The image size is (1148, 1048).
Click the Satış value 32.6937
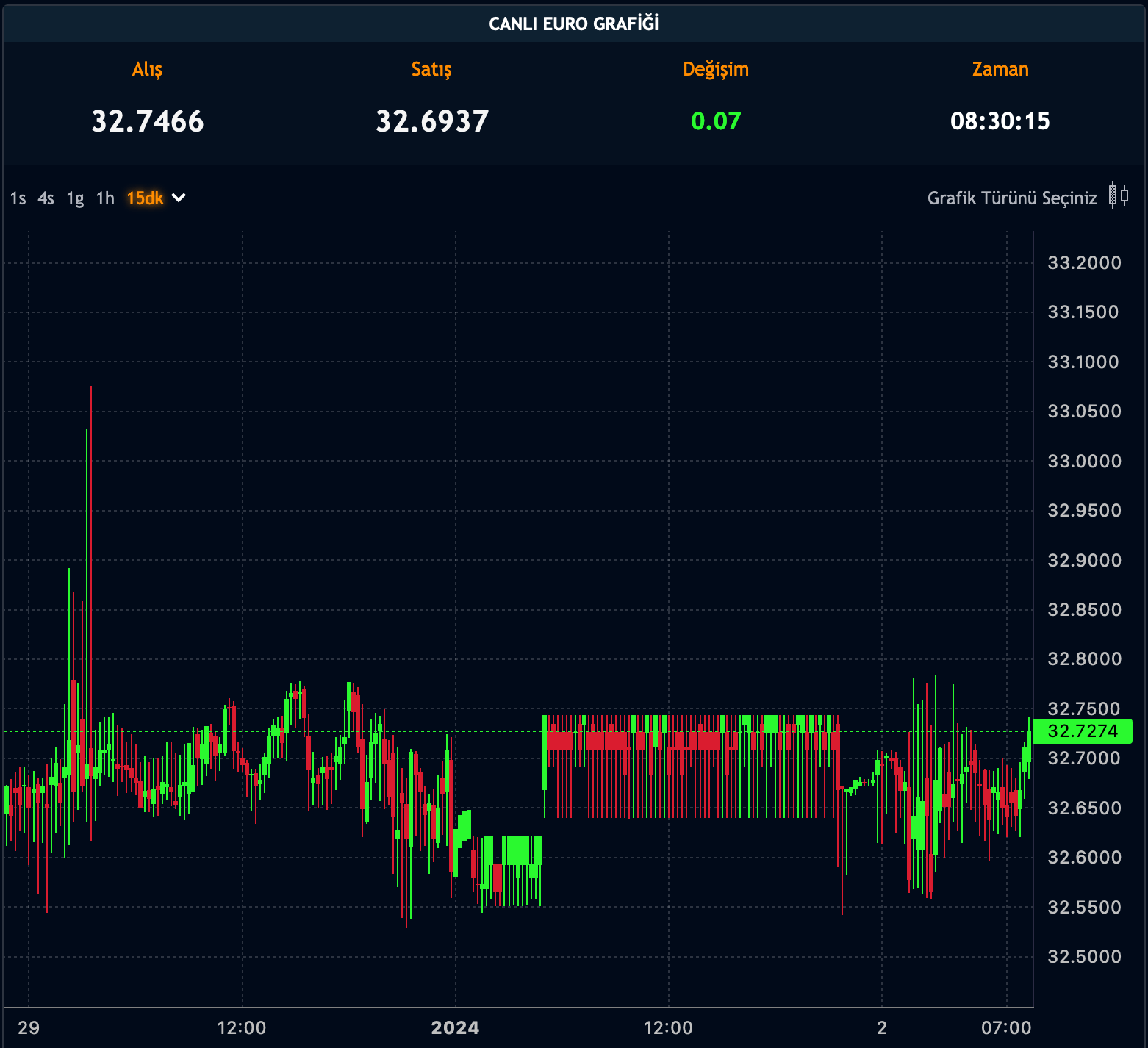click(x=432, y=121)
